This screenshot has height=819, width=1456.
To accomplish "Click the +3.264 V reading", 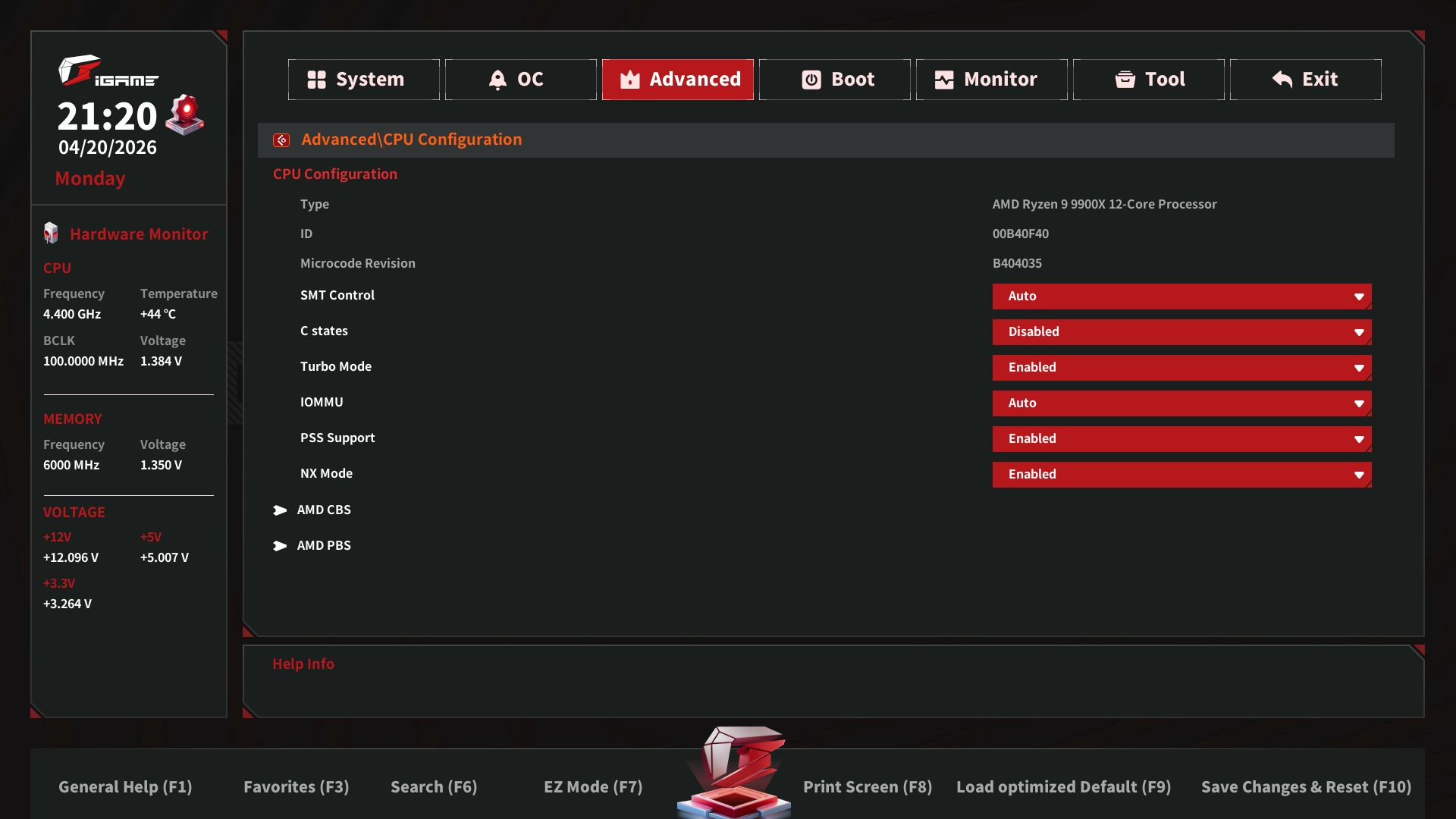I will (67, 604).
